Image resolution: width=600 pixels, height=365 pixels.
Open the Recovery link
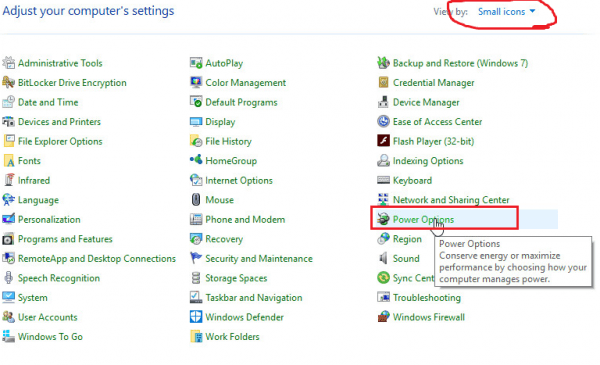[224, 239]
